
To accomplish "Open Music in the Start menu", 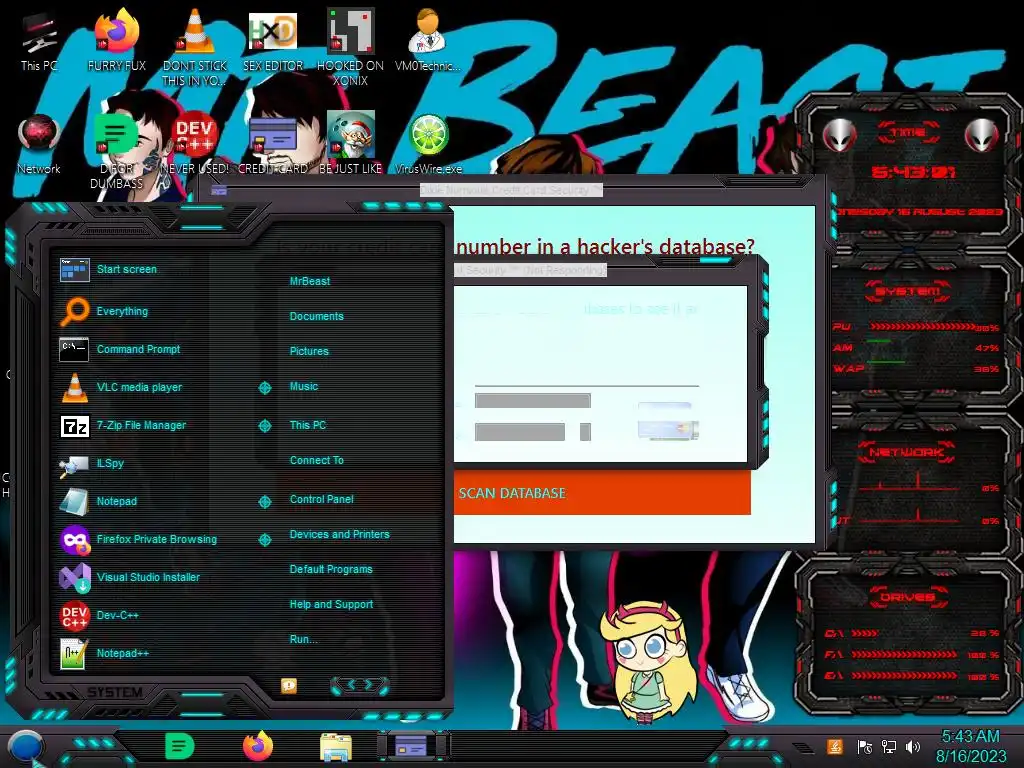I will (x=304, y=387).
